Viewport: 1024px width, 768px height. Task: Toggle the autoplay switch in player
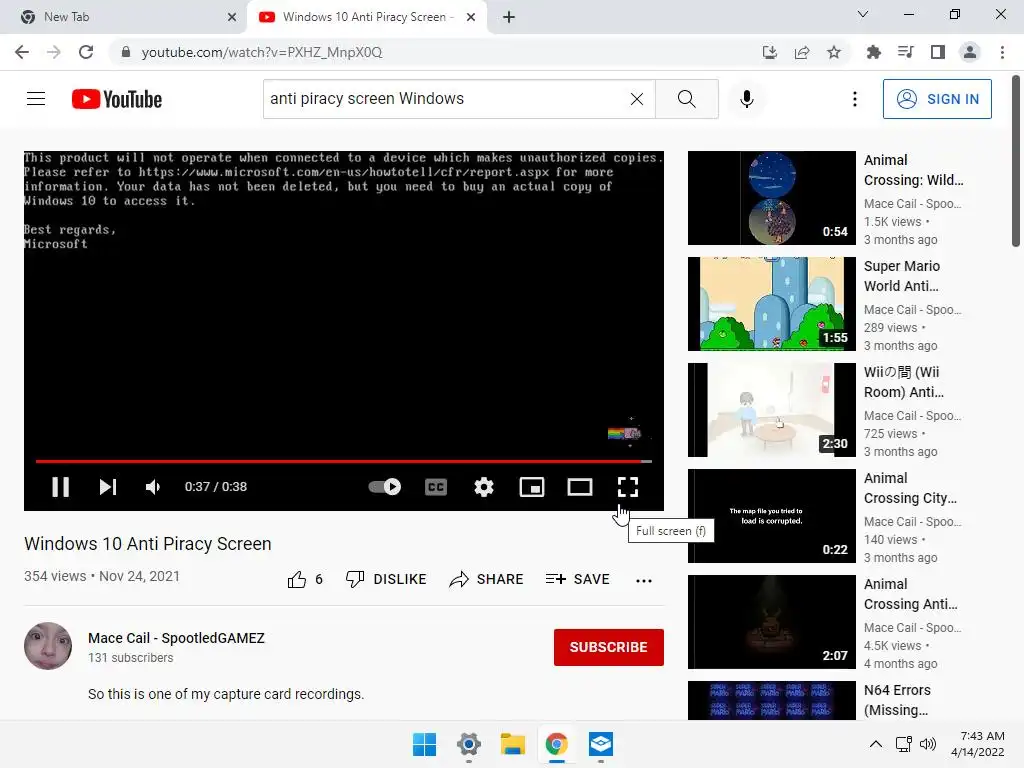pyautogui.click(x=385, y=487)
